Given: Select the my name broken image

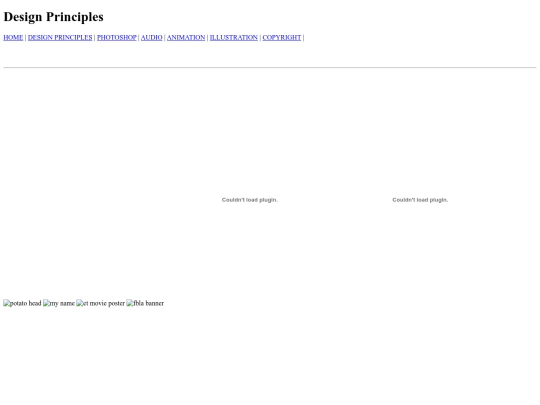Looking at the screenshot, I should pos(59,303).
